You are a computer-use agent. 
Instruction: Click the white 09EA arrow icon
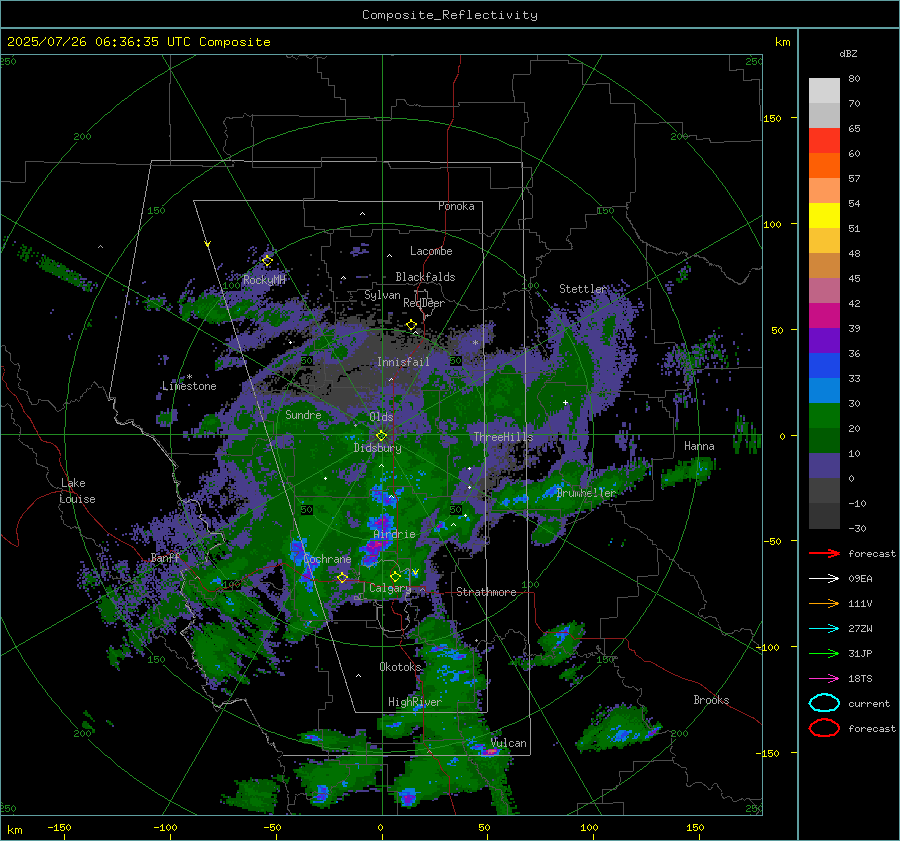(x=824, y=579)
